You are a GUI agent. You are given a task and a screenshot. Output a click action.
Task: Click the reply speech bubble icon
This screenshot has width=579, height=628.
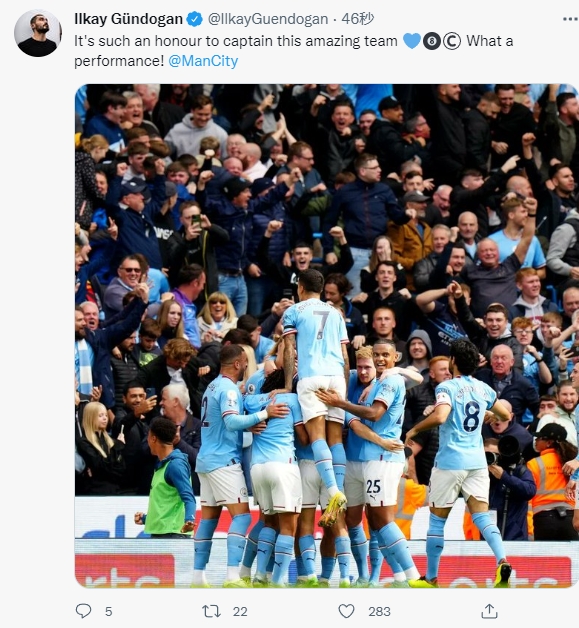coord(83,611)
